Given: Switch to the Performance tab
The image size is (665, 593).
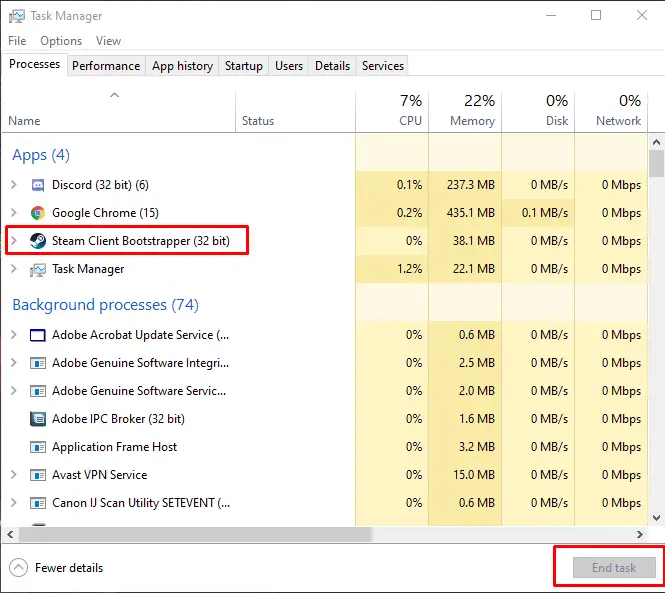Looking at the screenshot, I should click(x=106, y=66).
